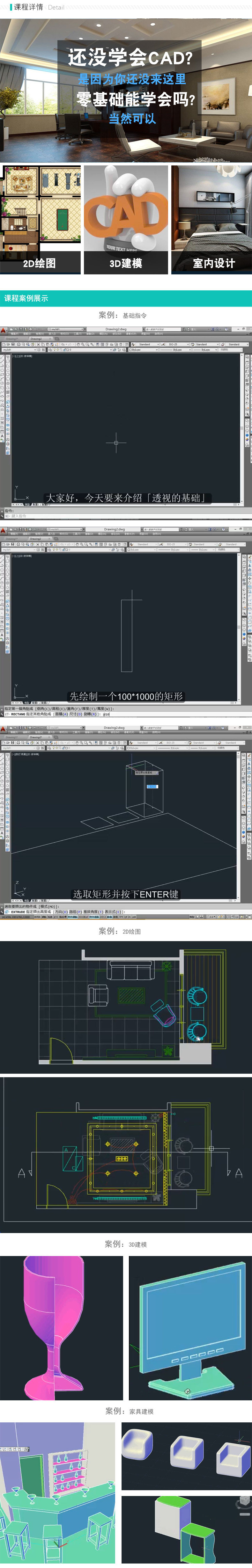Click the 案例: 基础指令 label
252x1568 pixels.
click(123, 315)
